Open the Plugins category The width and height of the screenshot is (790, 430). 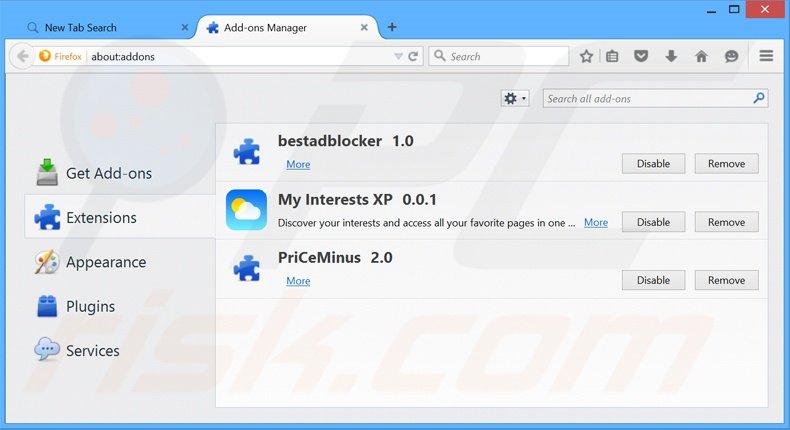(x=120, y=306)
